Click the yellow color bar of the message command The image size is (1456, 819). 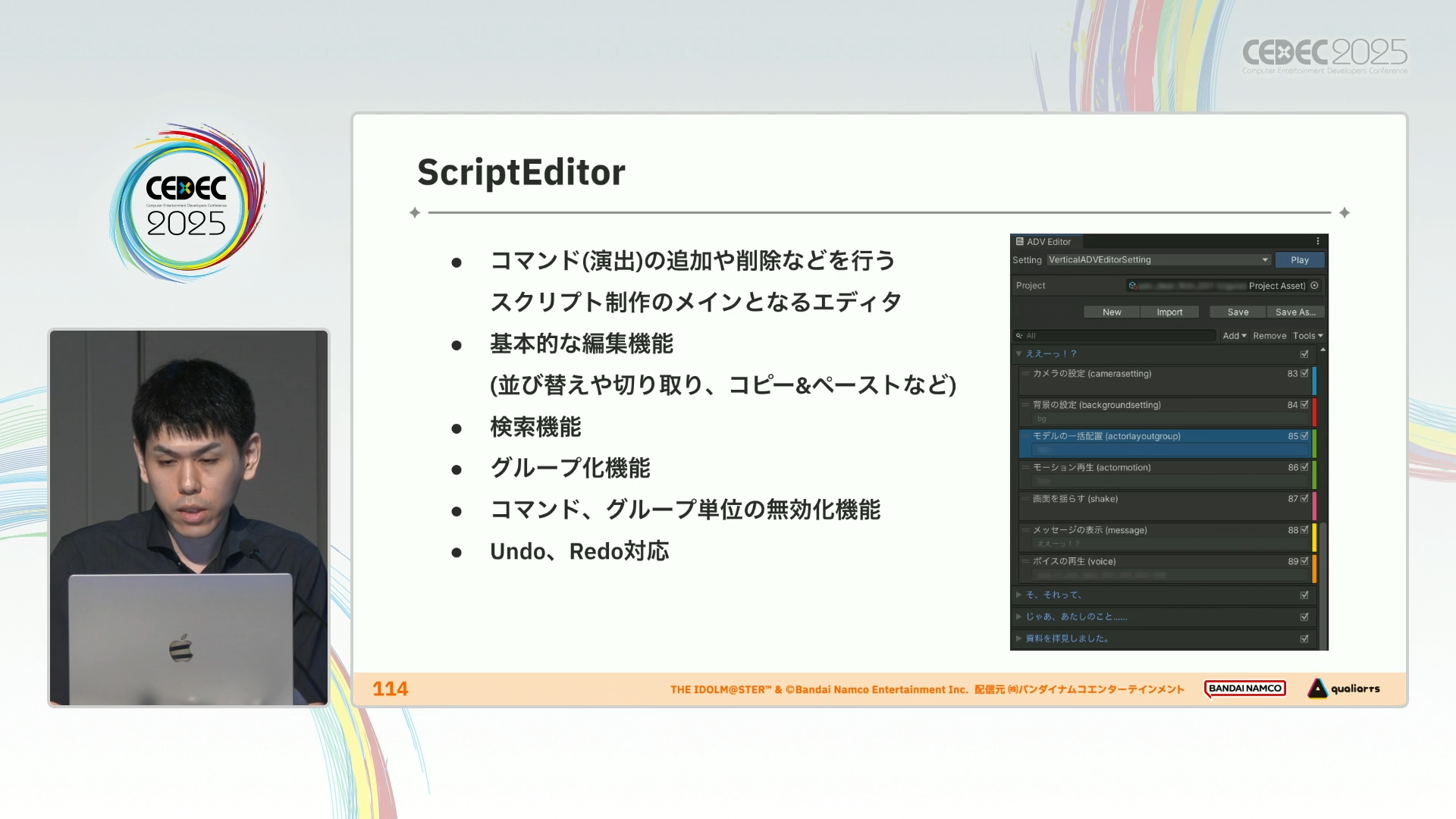tap(1314, 537)
